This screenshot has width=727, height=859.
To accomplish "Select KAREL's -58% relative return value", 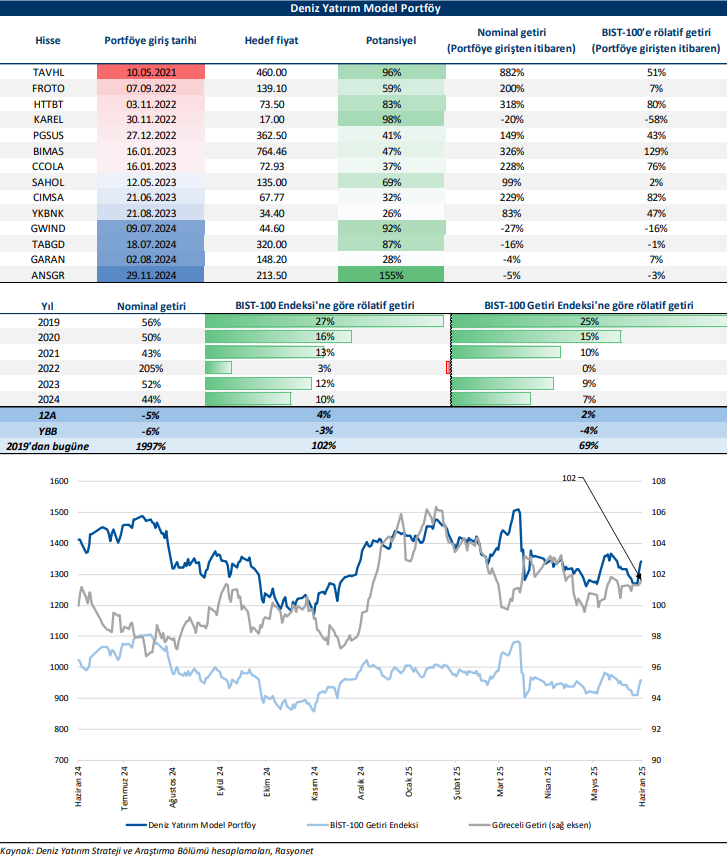I will 657,119.
